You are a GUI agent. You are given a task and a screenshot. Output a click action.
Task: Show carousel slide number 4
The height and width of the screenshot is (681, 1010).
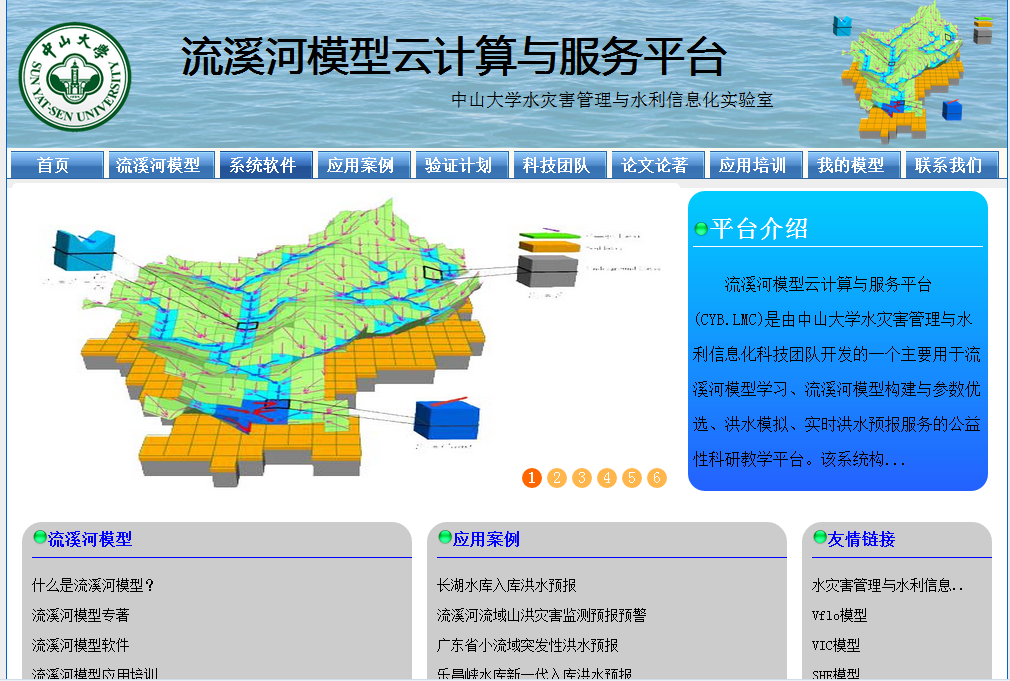pyautogui.click(x=607, y=478)
